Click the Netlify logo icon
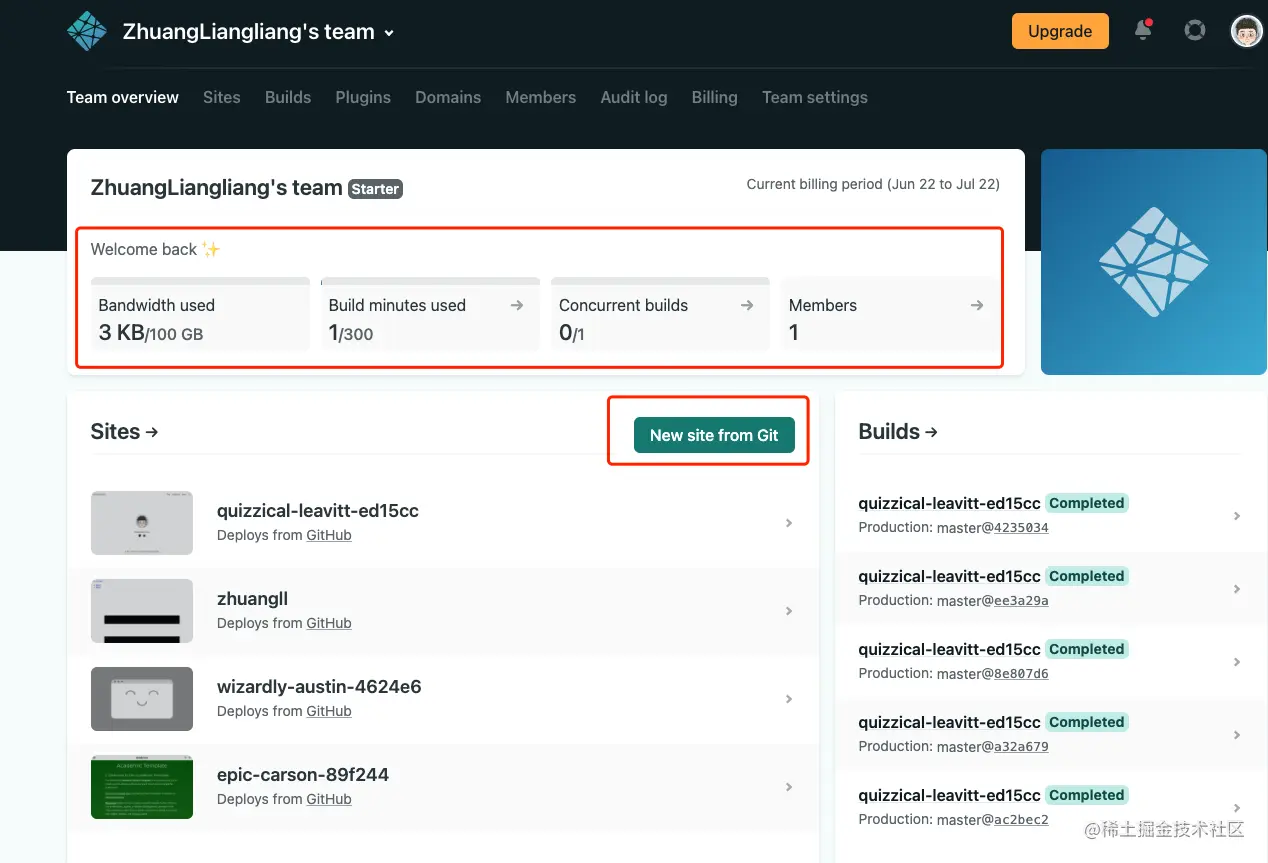The image size is (1268, 863). click(x=87, y=31)
